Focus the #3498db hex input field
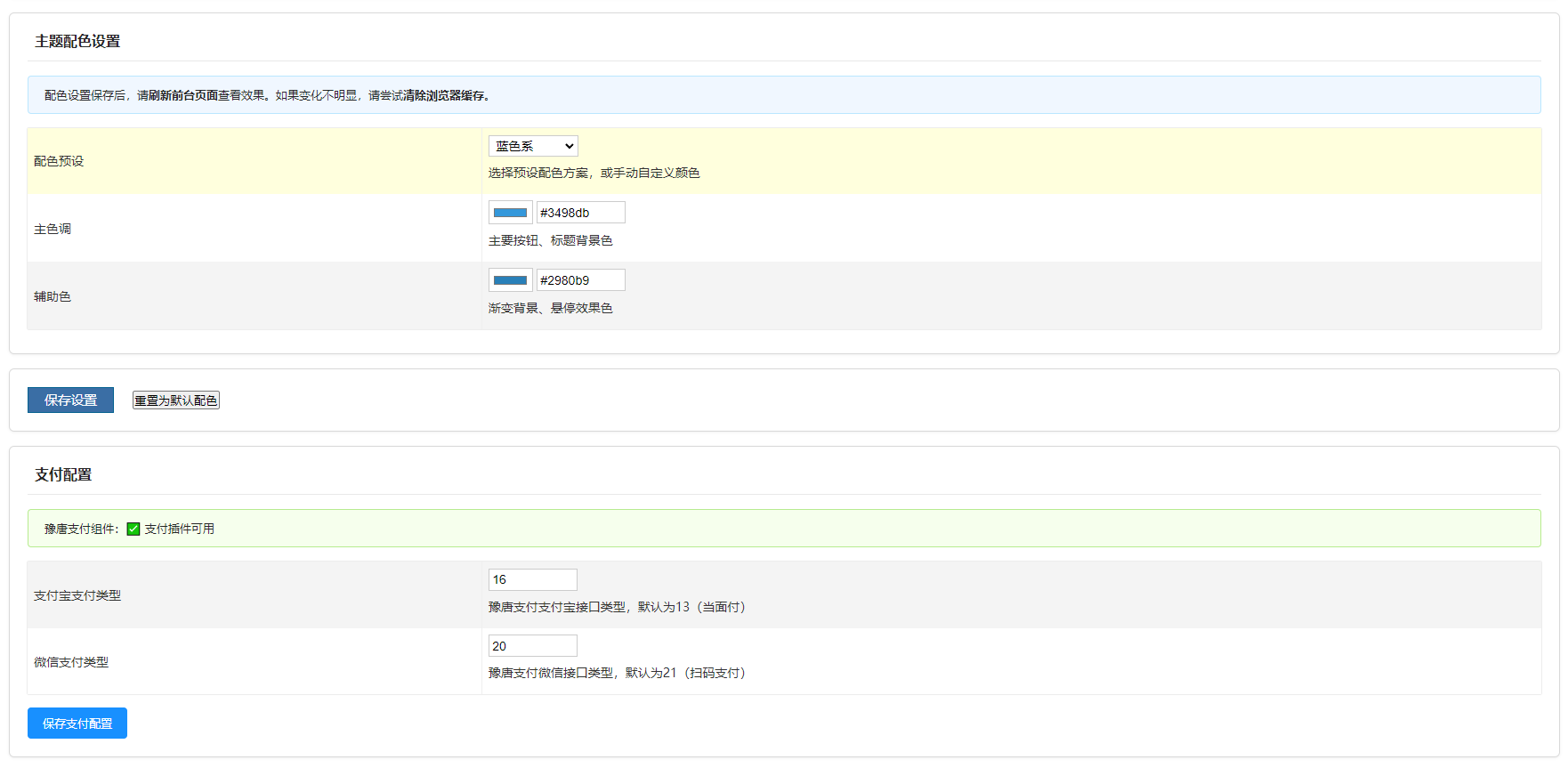 (x=580, y=213)
